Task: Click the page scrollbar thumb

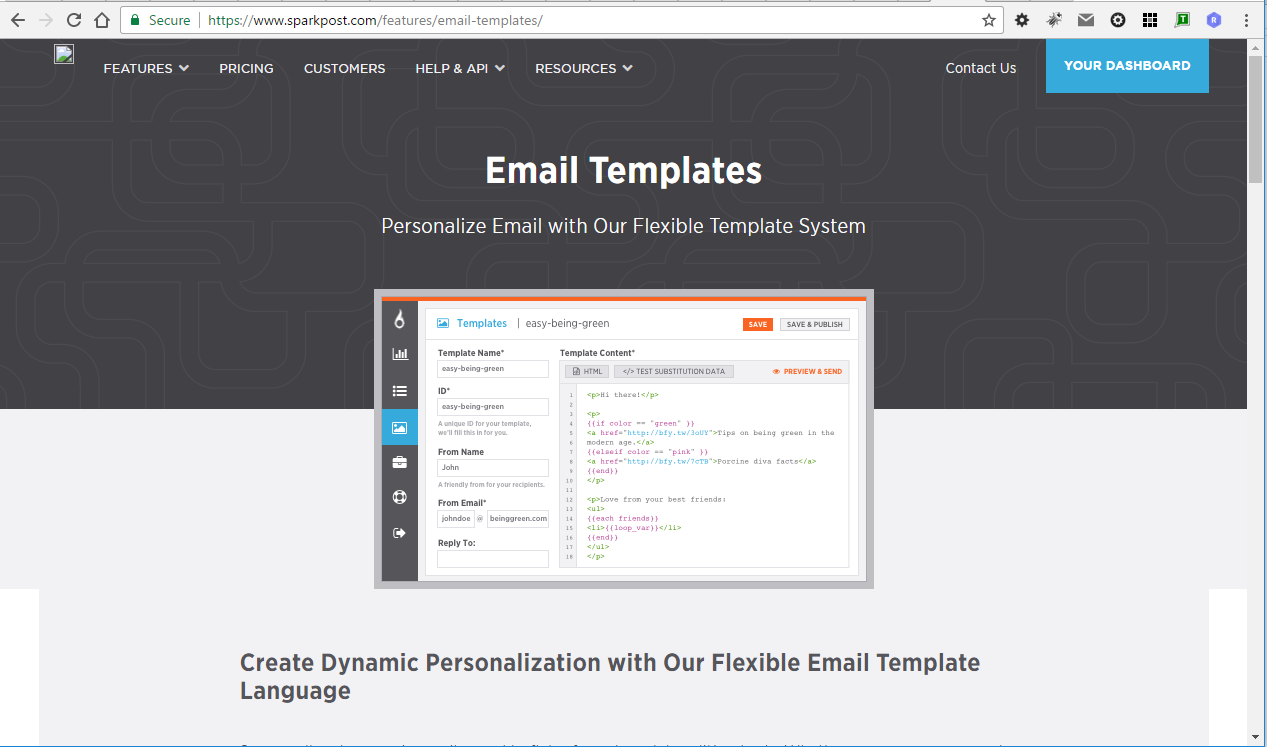Action: tap(1256, 120)
